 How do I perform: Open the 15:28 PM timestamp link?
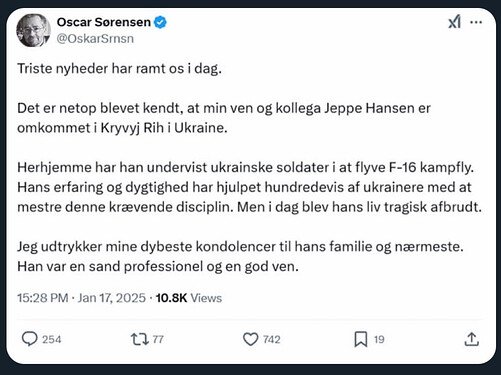pos(43,298)
